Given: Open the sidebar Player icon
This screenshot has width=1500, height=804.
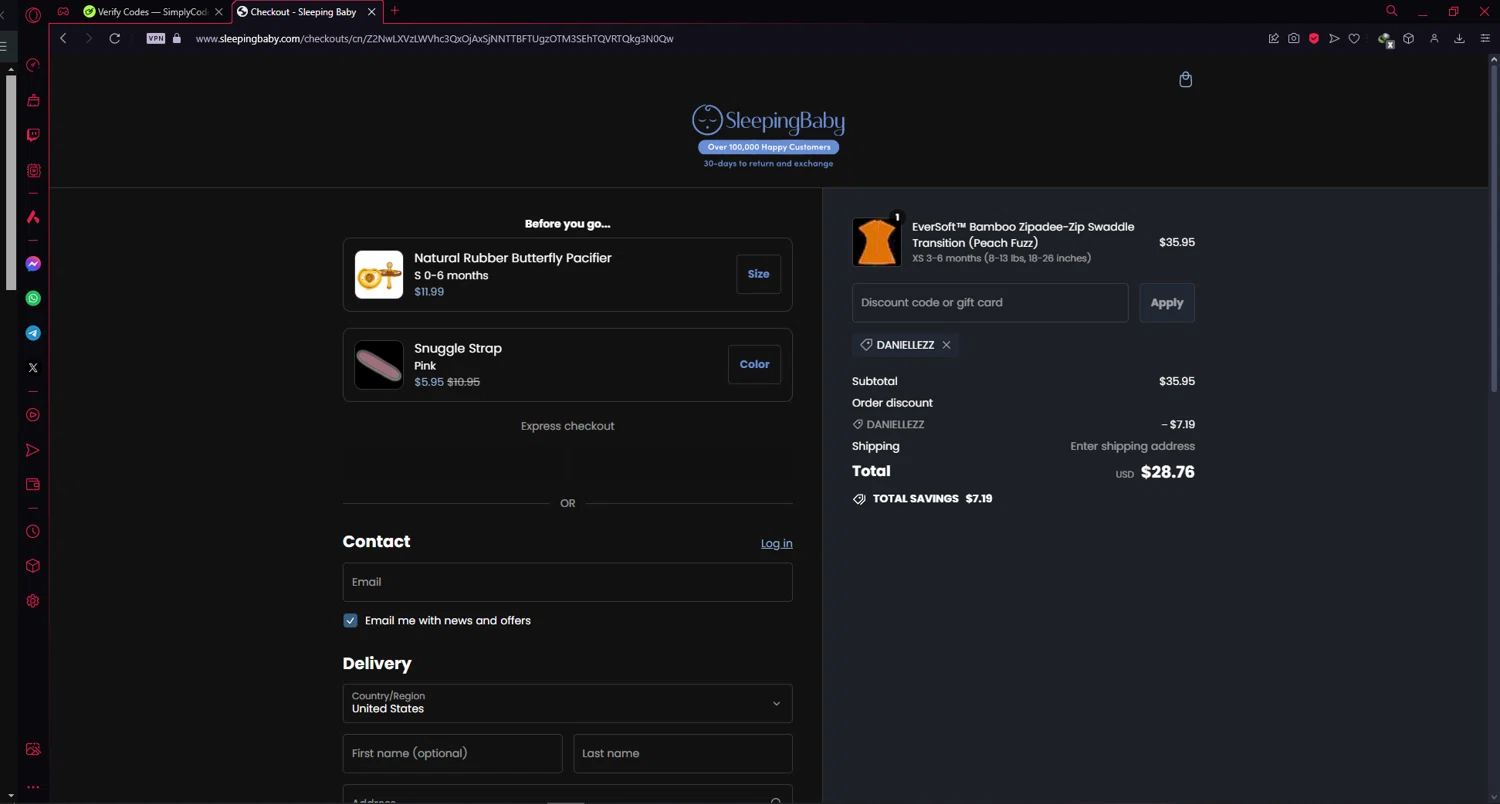Looking at the screenshot, I should (33, 415).
